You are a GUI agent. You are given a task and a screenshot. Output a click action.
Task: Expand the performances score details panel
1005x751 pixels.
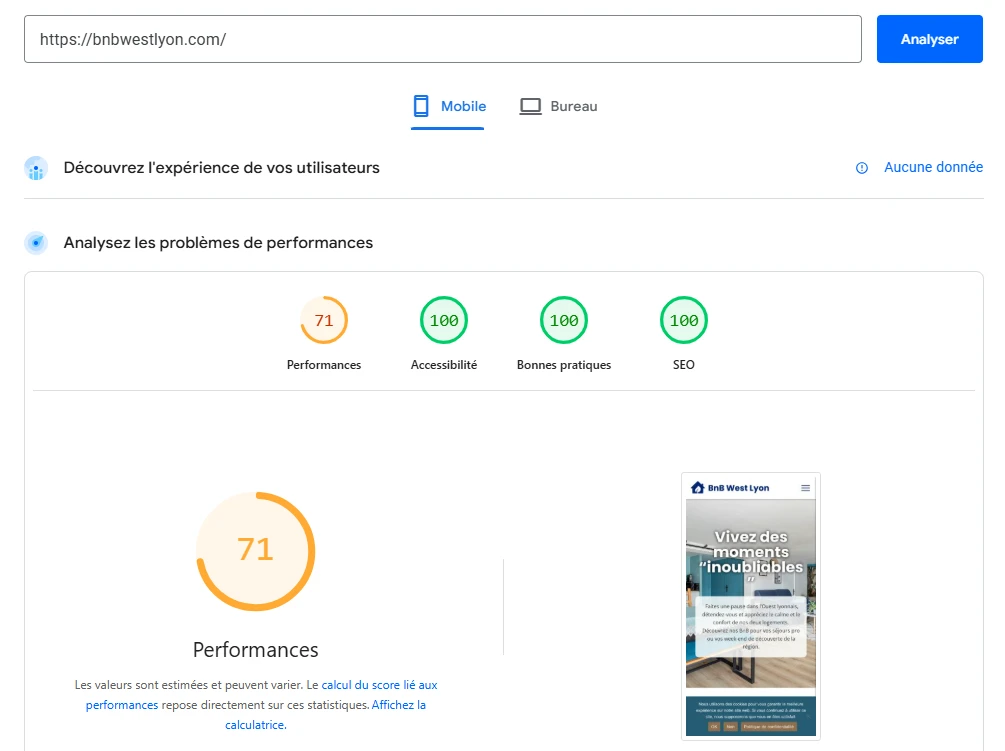tap(255, 650)
